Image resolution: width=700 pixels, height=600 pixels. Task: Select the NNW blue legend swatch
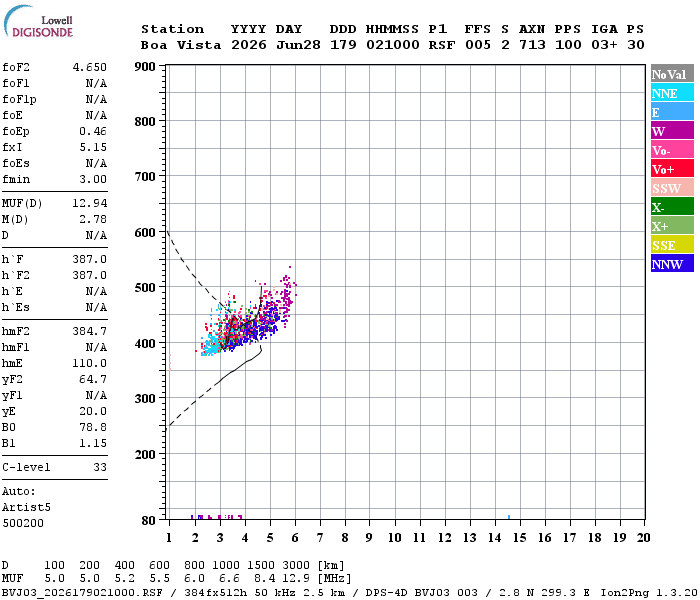point(672,263)
